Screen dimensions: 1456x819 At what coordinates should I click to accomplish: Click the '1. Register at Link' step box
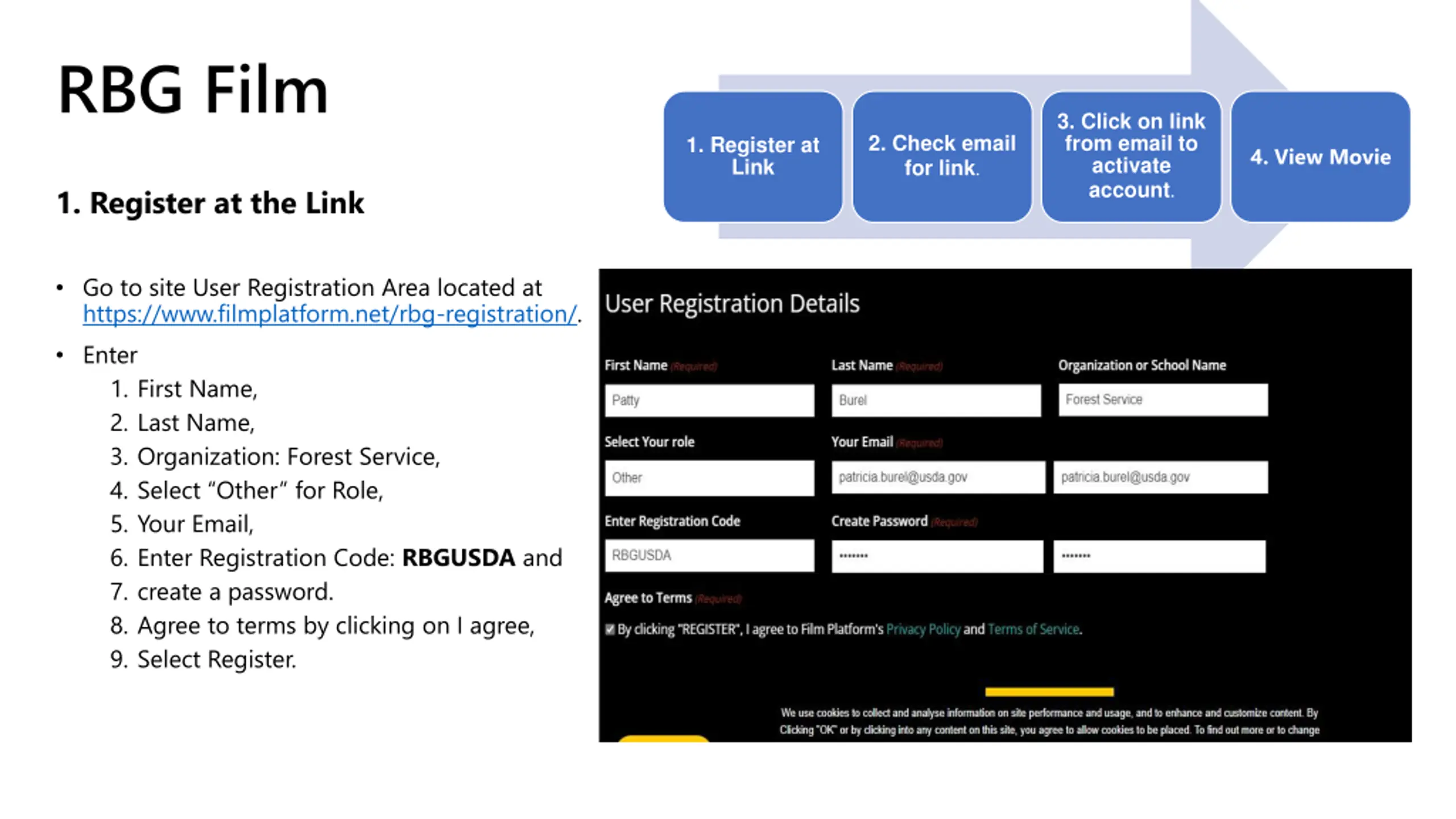point(752,156)
